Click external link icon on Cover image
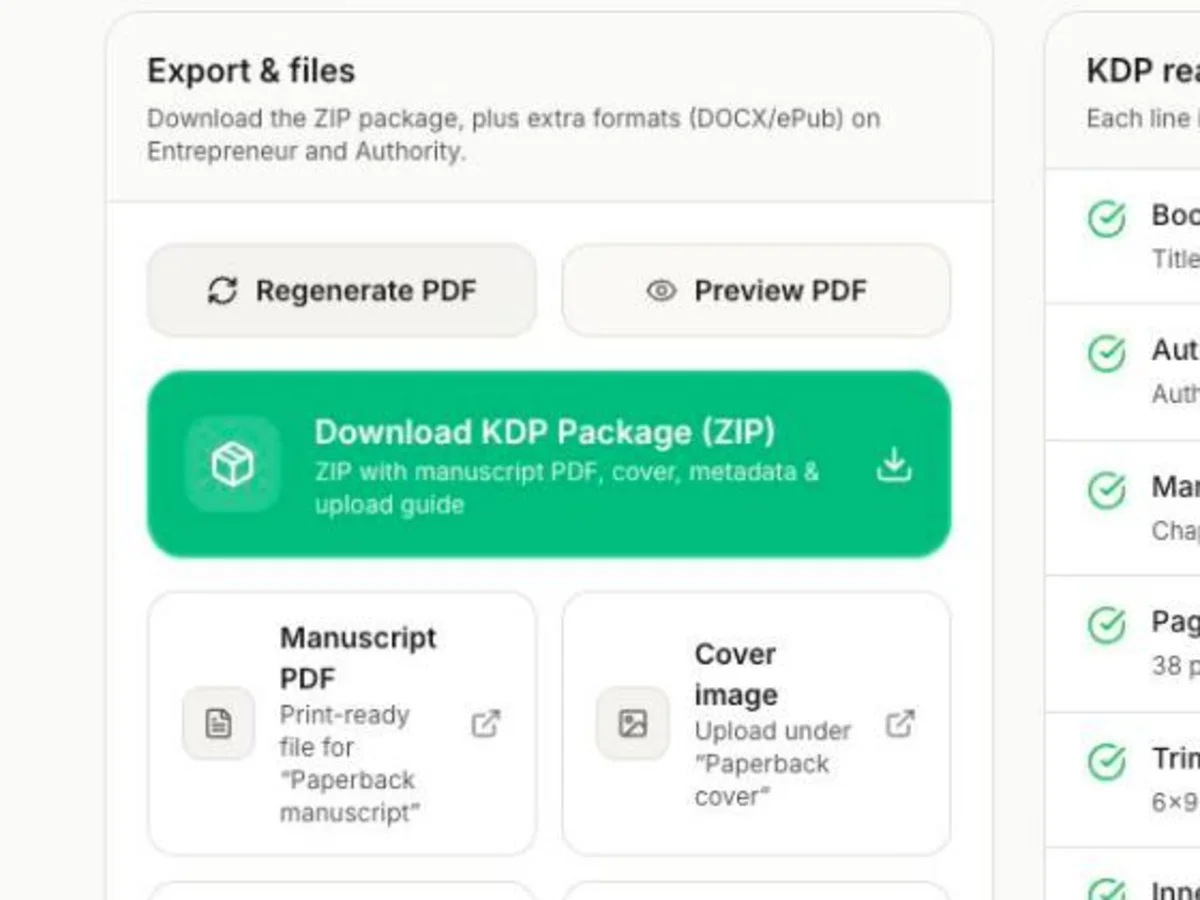The width and height of the screenshot is (1200, 900). [901, 723]
